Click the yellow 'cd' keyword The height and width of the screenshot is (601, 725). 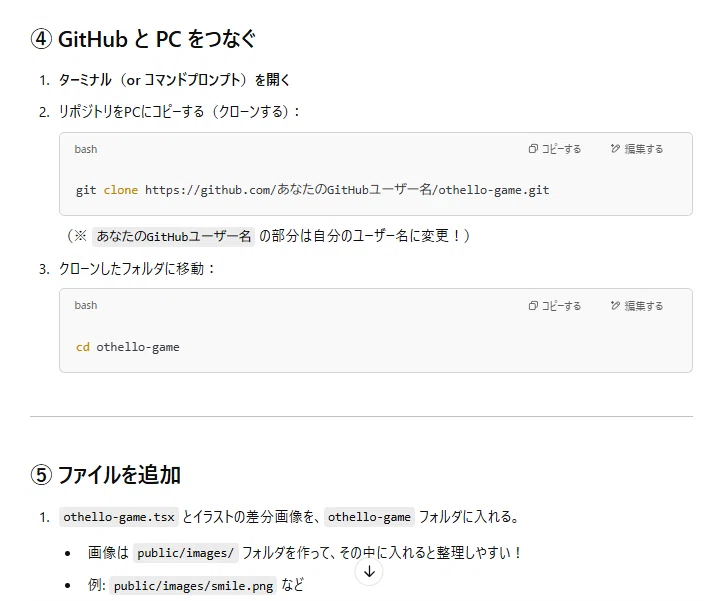(x=83, y=347)
